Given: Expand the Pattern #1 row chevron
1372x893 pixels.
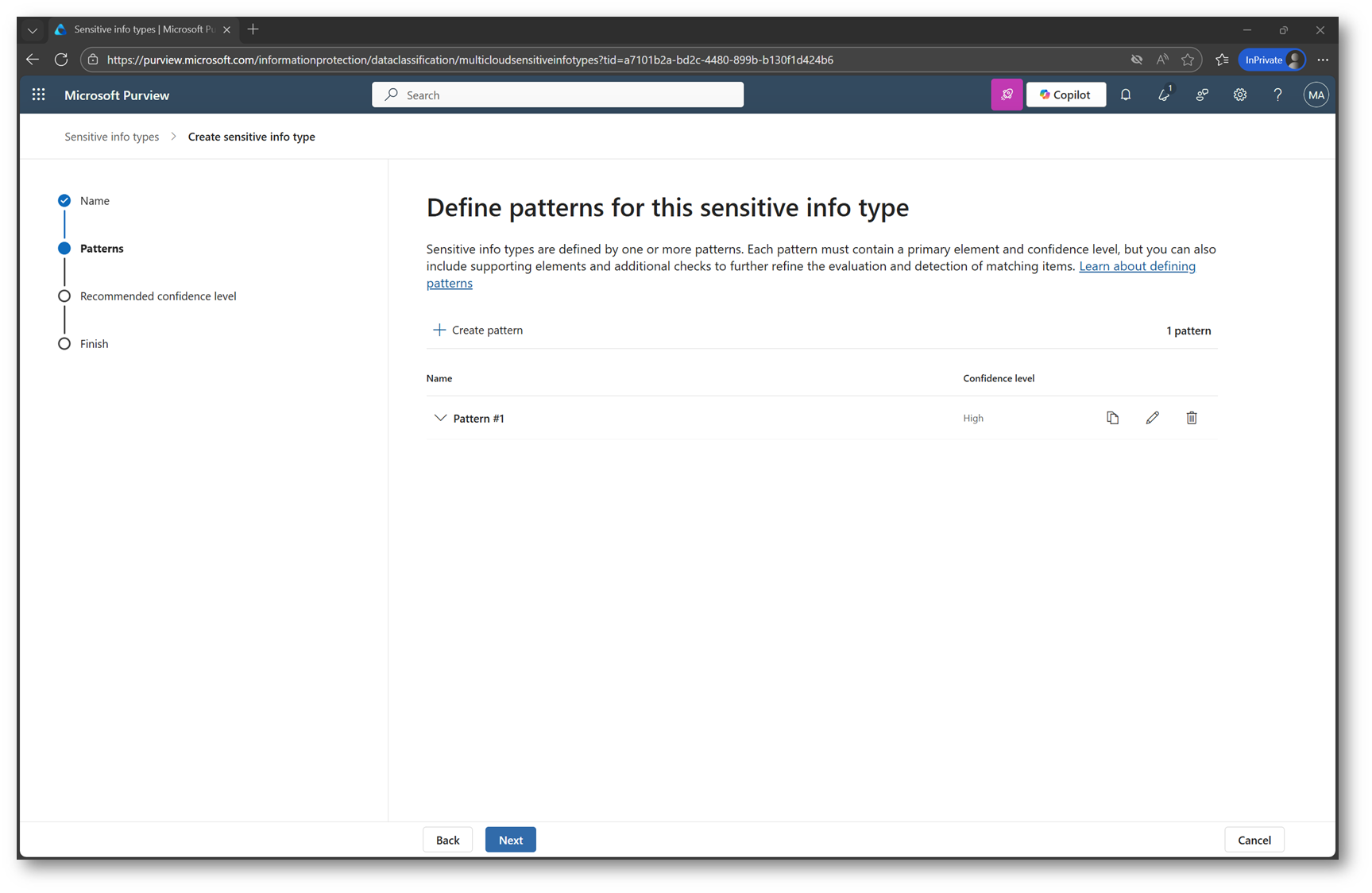Looking at the screenshot, I should [x=440, y=418].
